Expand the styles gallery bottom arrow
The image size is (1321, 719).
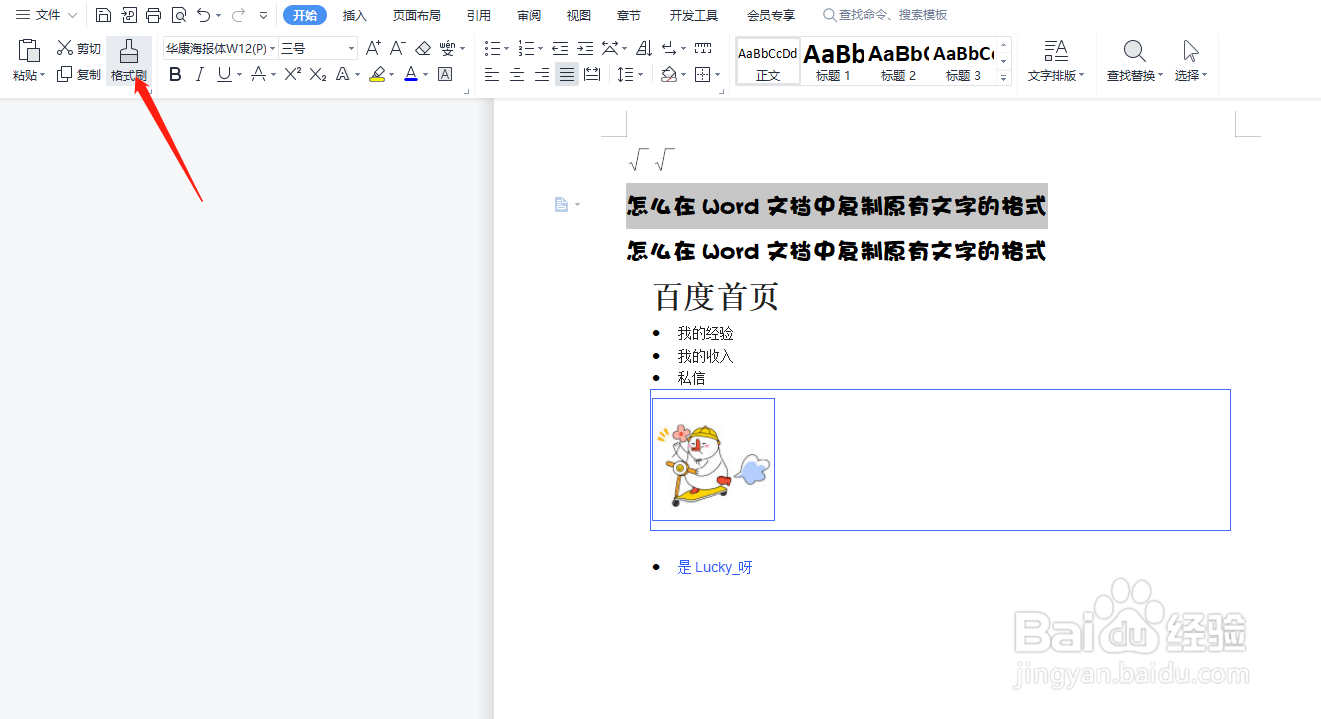pyautogui.click(x=1005, y=78)
